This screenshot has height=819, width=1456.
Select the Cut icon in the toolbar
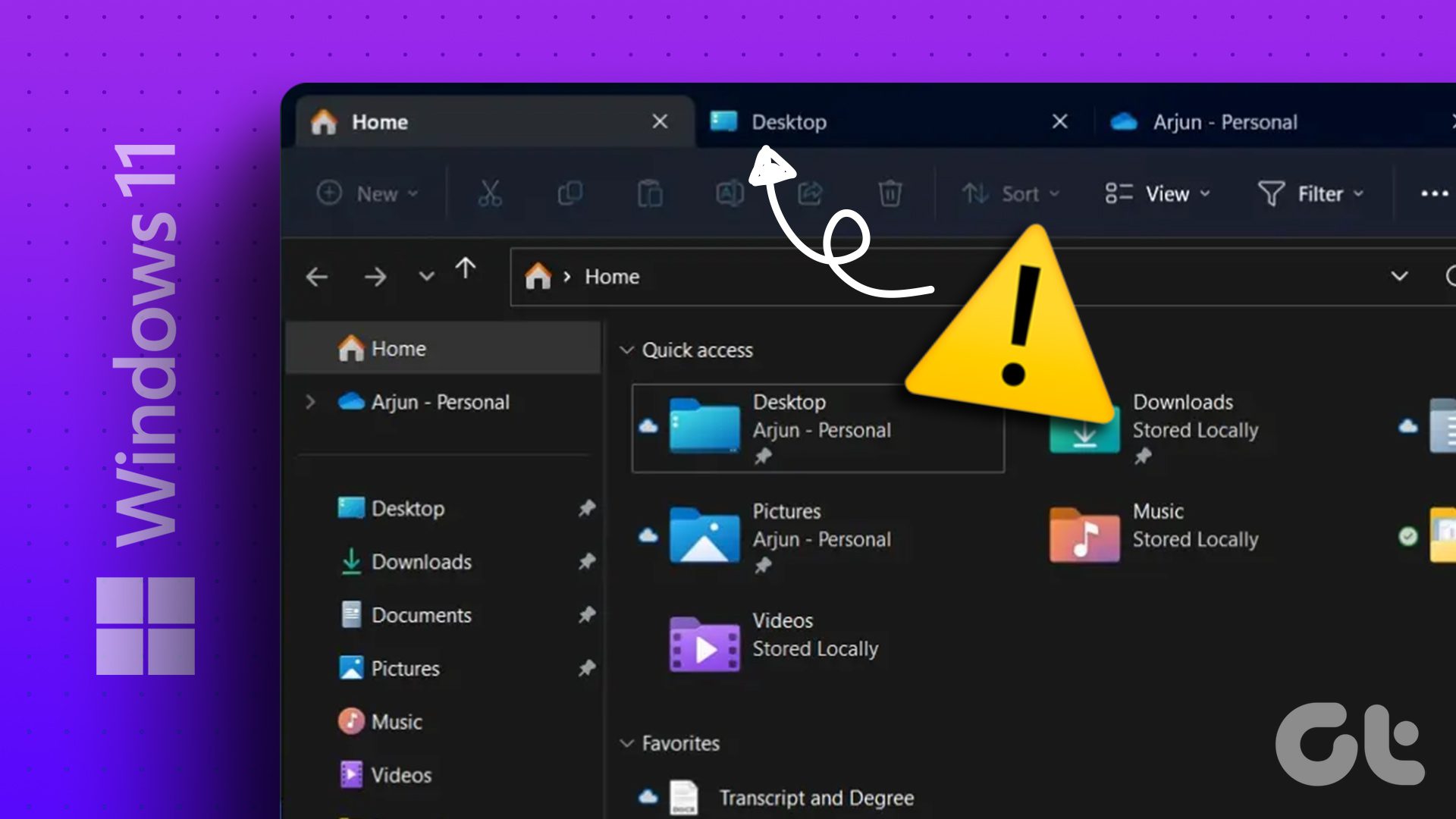click(x=489, y=193)
